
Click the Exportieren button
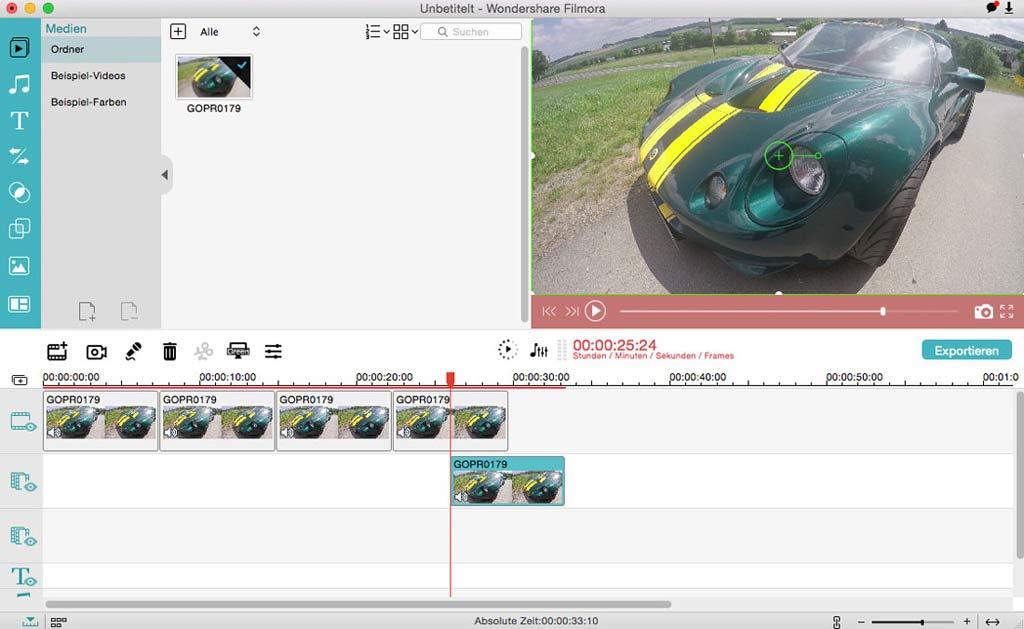(967, 350)
